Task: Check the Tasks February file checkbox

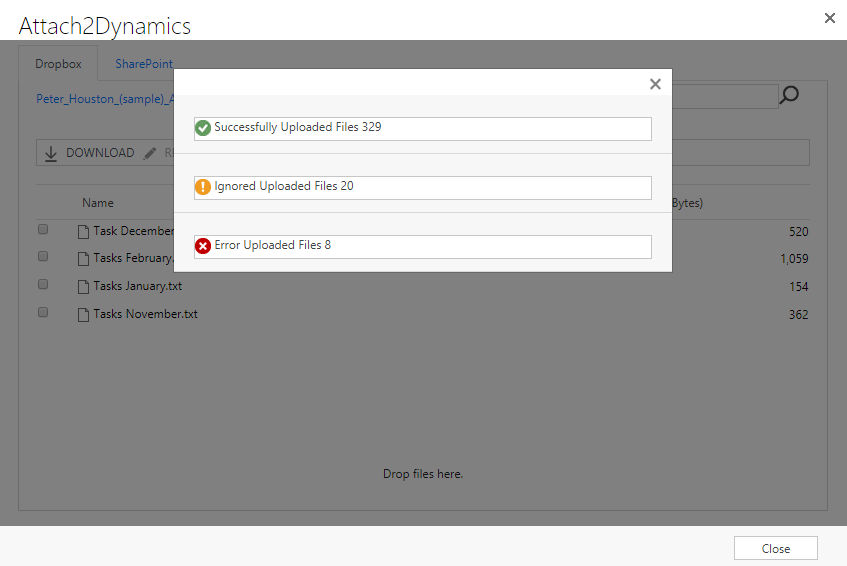Action: (43, 257)
